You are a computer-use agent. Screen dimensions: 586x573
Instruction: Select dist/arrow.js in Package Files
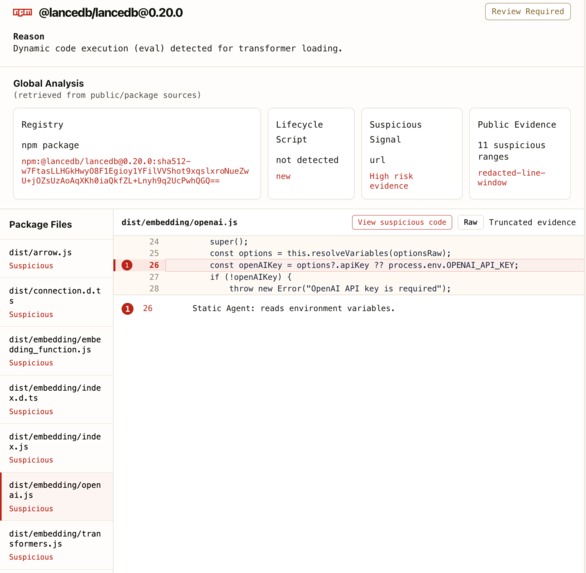(x=56, y=259)
